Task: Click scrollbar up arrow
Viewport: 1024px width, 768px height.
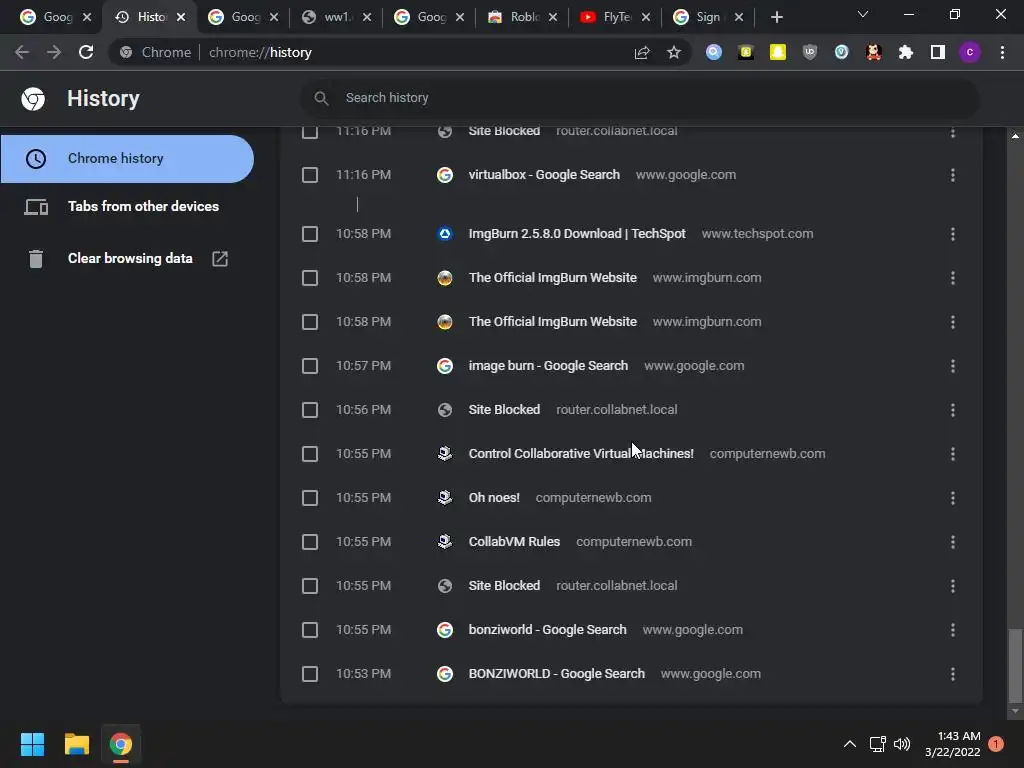Action: pos(1015,136)
